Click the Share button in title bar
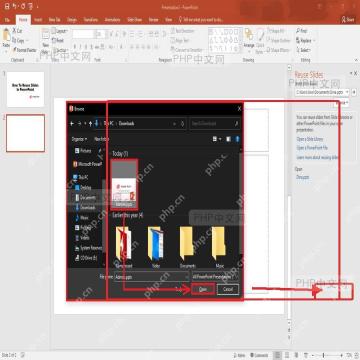360x360 pixels. pos(348,20)
